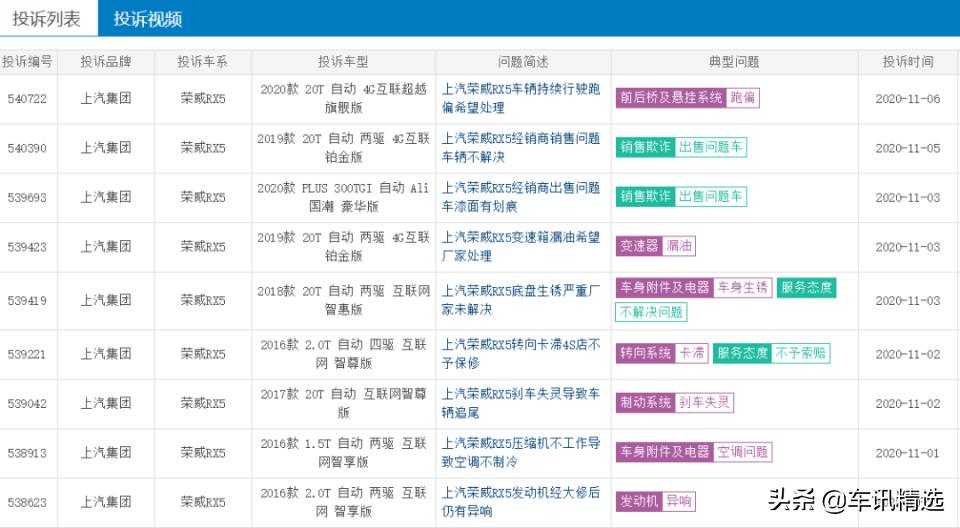This screenshot has height=528, width=960.
Task: Click 服务态度 tag in row 539419
Action: [806, 287]
